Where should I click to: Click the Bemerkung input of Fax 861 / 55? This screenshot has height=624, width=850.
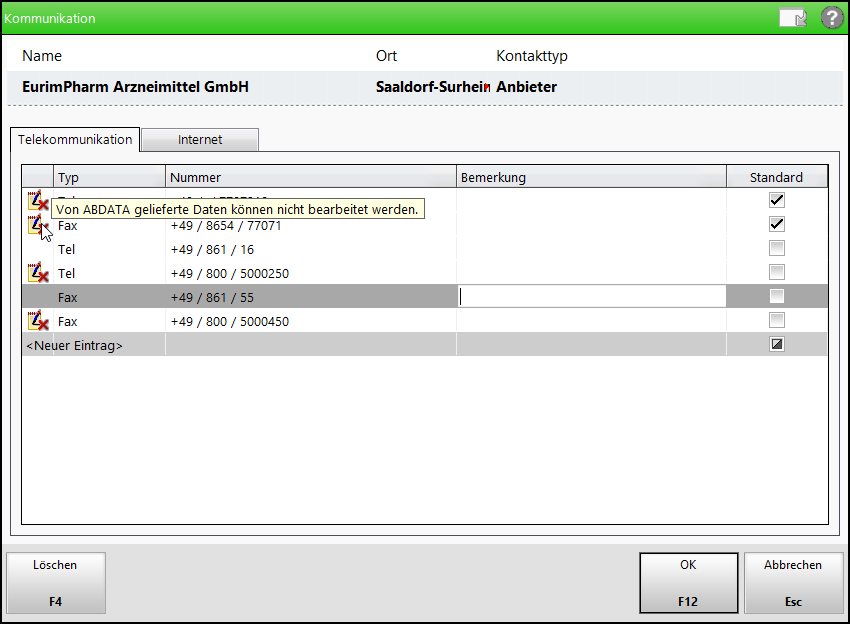coord(591,297)
